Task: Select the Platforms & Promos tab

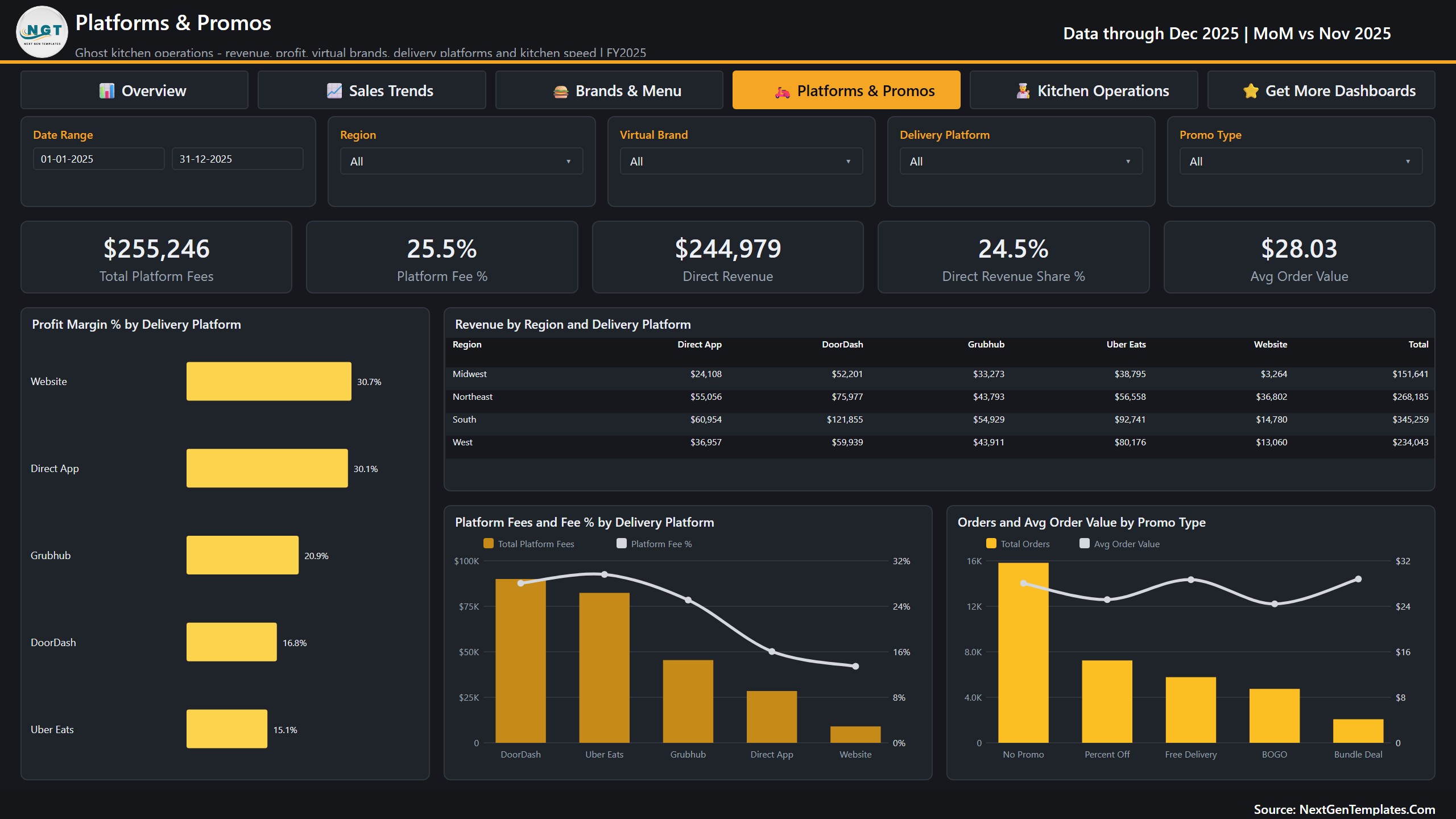Action: pos(846,90)
